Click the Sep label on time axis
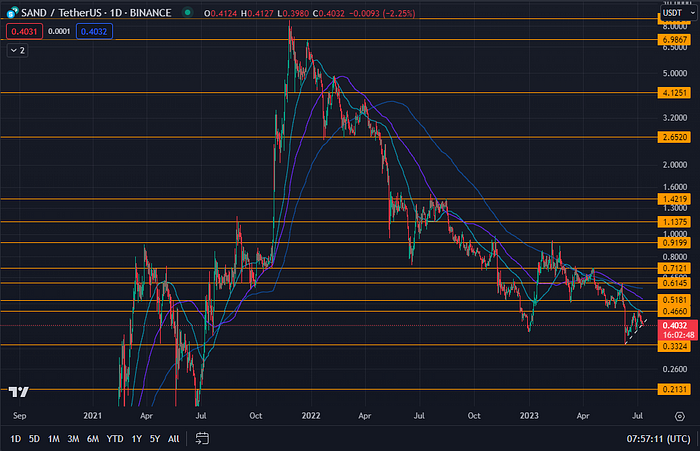700x451 pixels. [20, 416]
